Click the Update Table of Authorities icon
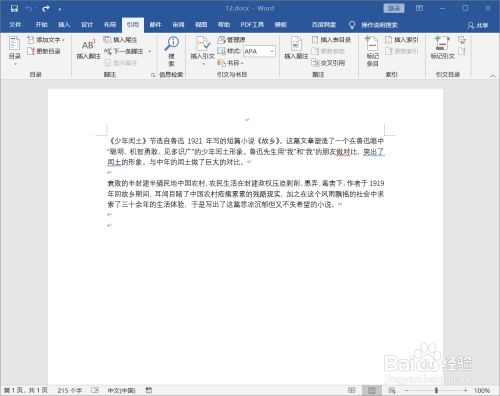The height and width of the screenshot is (396, 500). click(462, 51)
